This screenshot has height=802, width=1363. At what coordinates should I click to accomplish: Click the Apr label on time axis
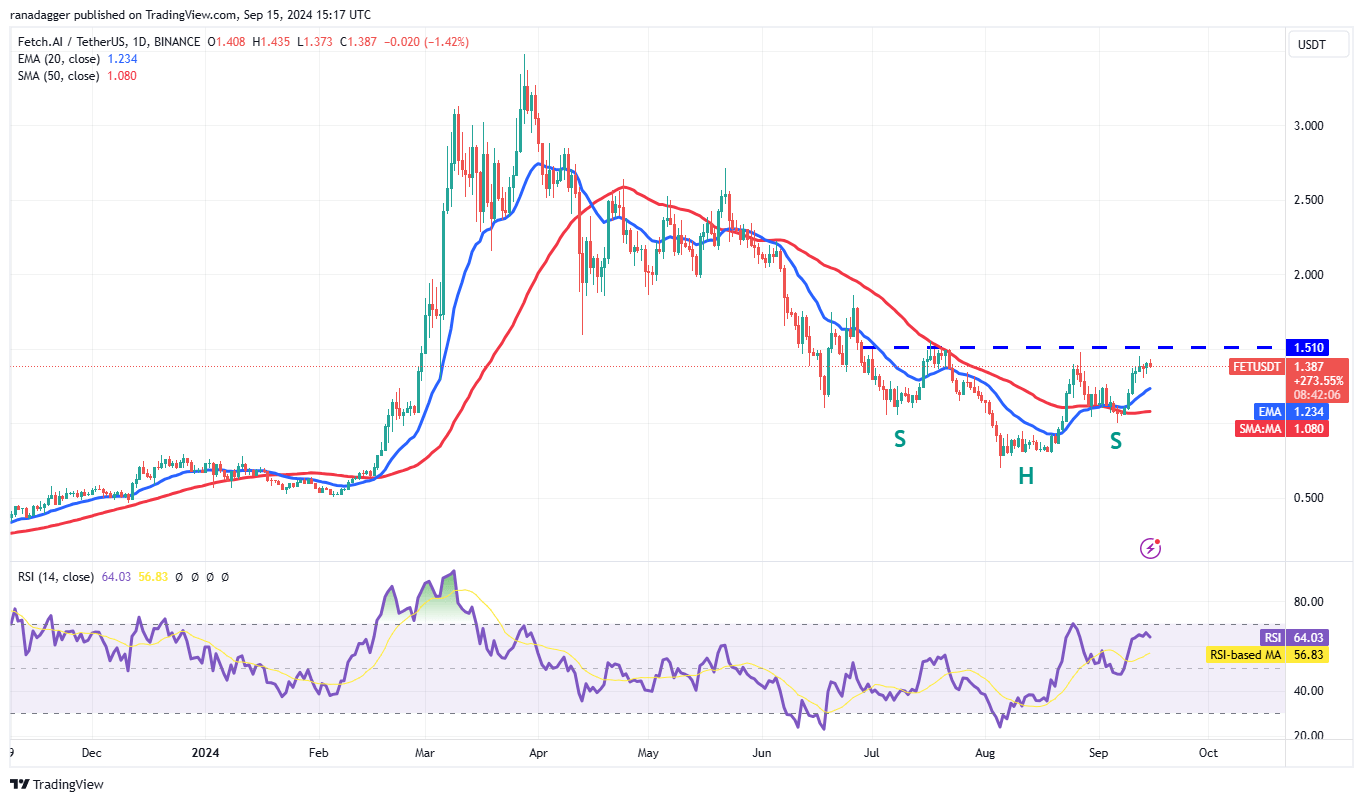[x=538, y=753]
